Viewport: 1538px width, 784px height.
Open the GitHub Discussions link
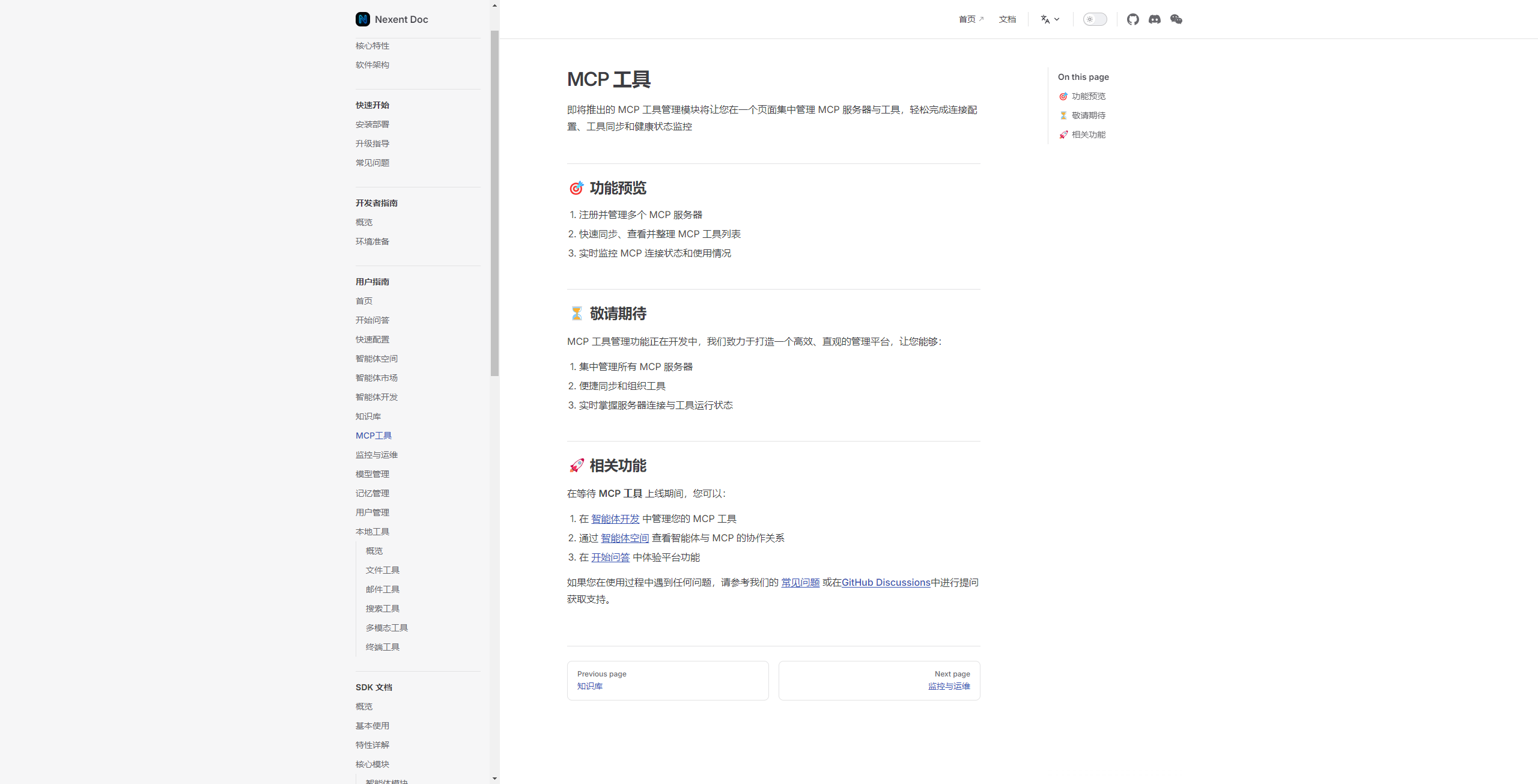(x=886, y=582)
